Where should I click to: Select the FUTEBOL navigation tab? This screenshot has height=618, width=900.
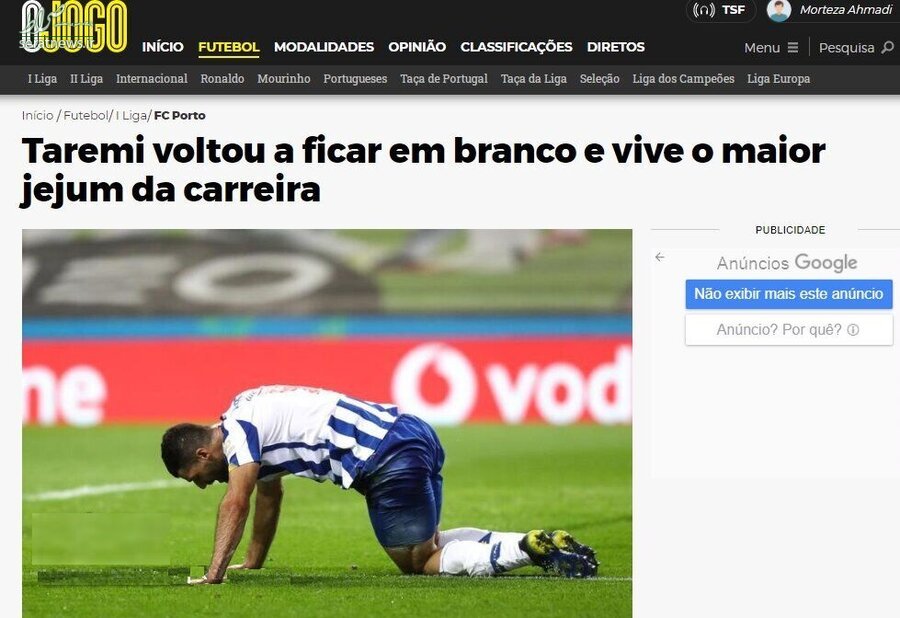point(228,47)
